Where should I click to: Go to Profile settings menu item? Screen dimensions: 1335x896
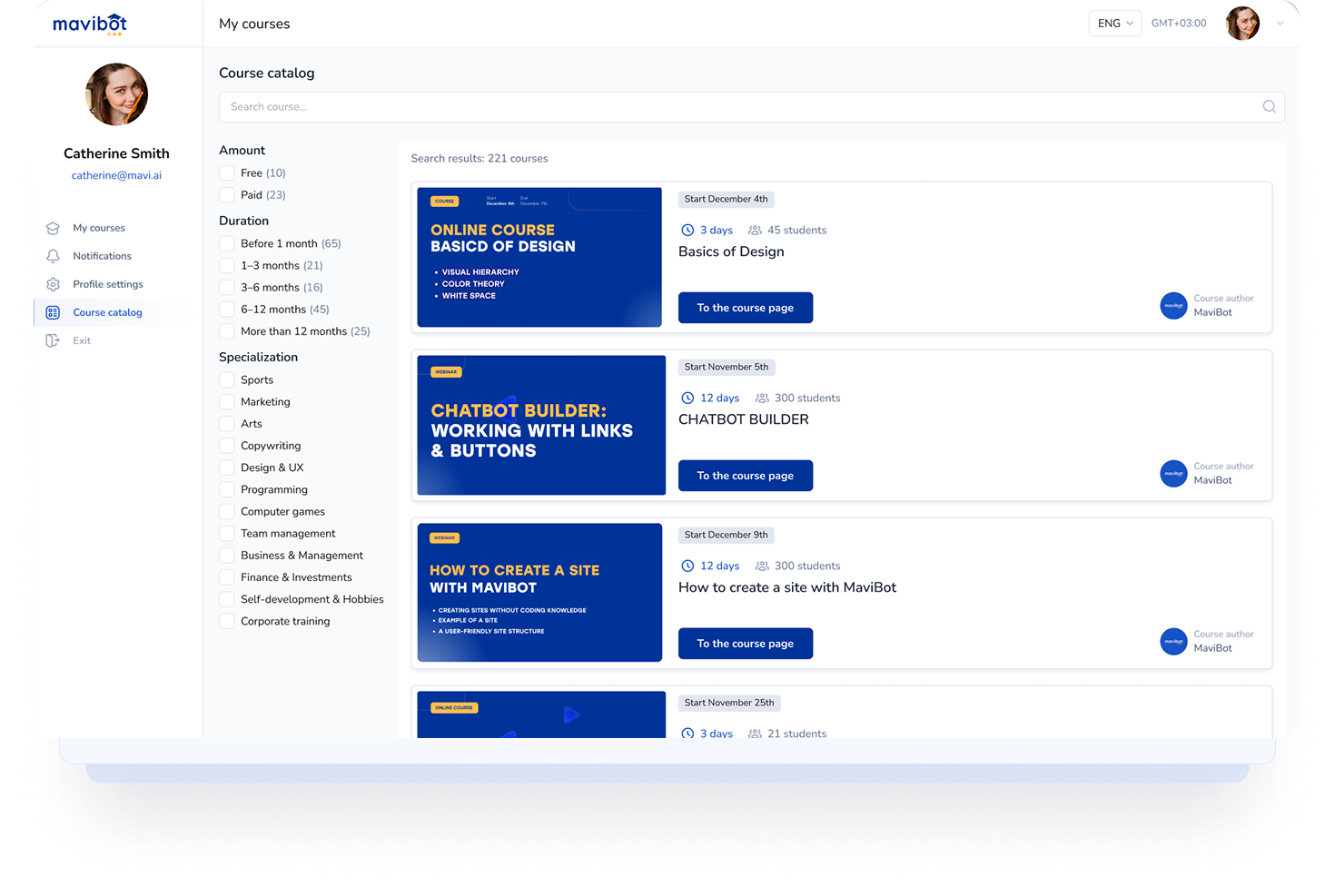(x=107, y=285)
